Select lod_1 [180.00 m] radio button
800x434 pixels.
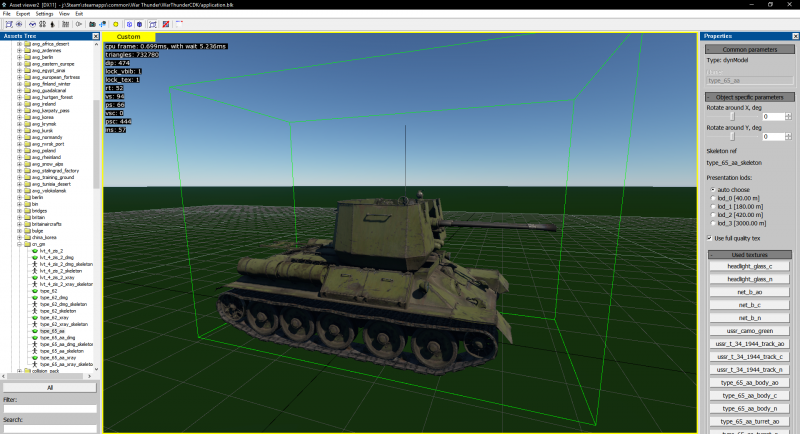[x=713, y=207]
